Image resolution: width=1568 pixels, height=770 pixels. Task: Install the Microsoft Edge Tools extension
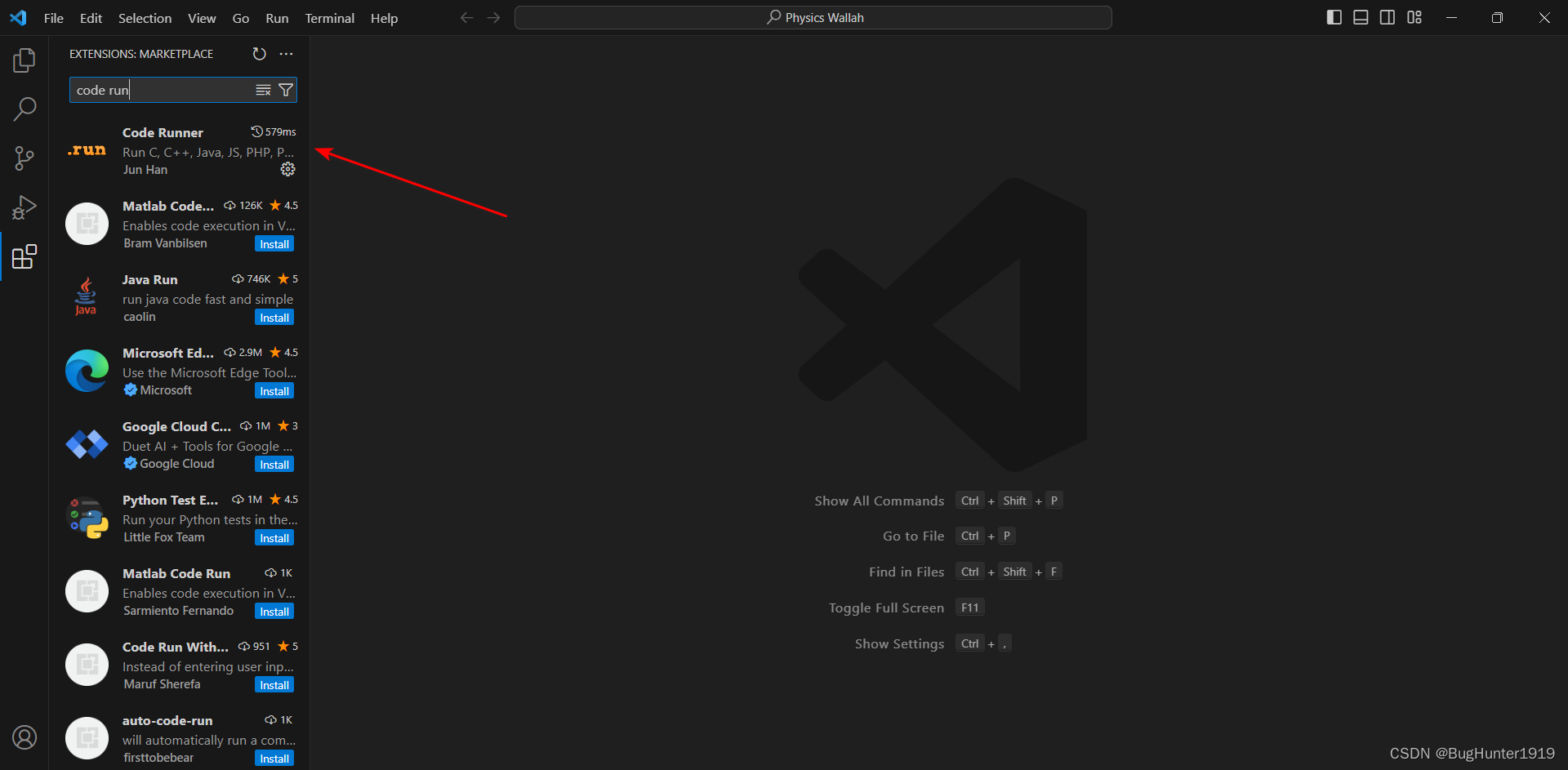click(274, 391)
